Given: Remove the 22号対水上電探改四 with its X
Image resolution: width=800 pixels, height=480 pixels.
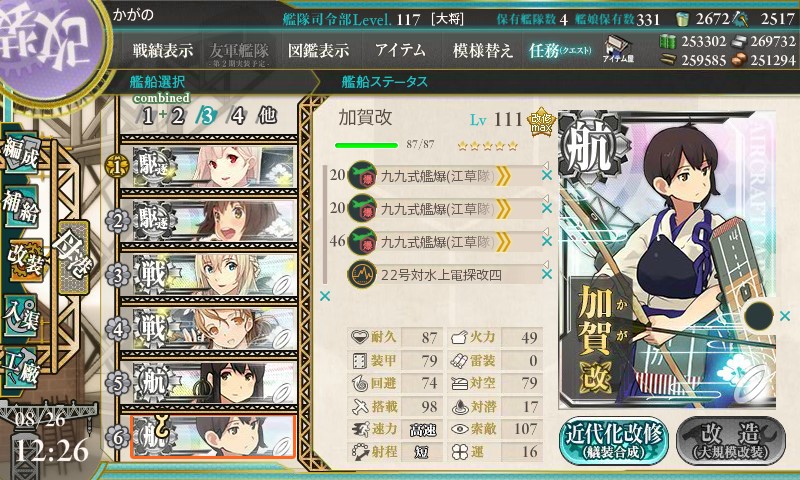Looking at the screenshot, I should (x=547, y=274).
